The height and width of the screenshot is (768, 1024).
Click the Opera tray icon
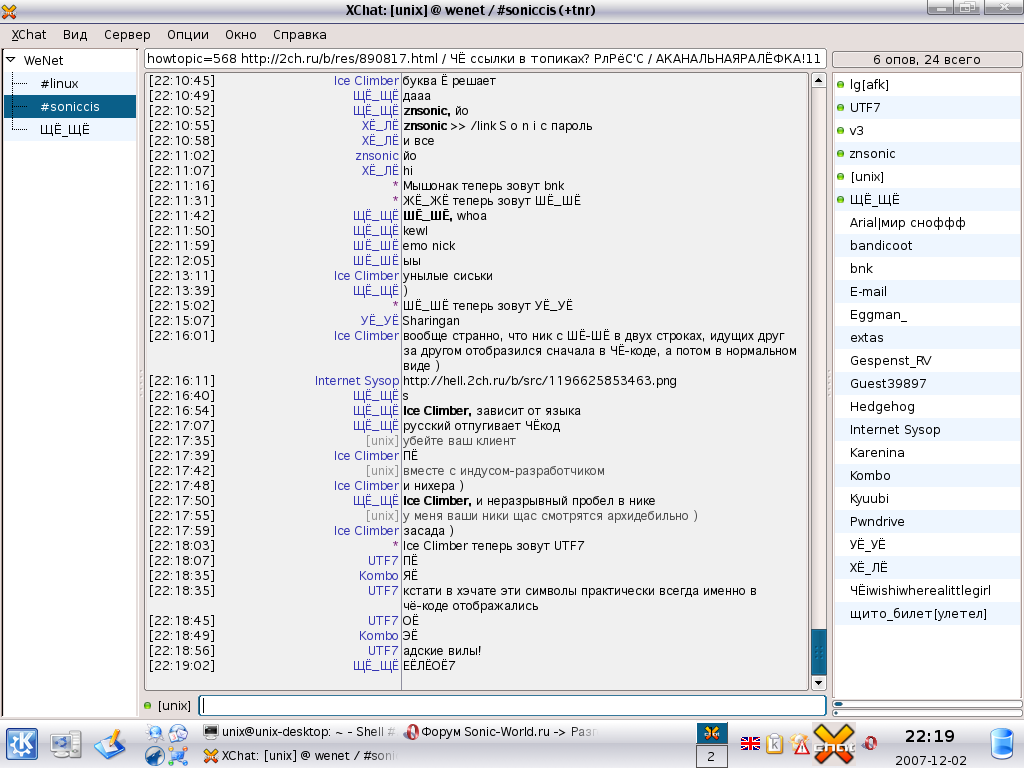click(x=869, y=743)
